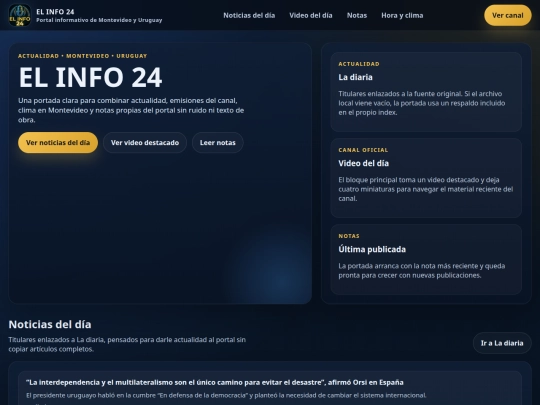Open the Video del día nav item
The height and width of the screenshot is (405, 540).
click(311, 15)
